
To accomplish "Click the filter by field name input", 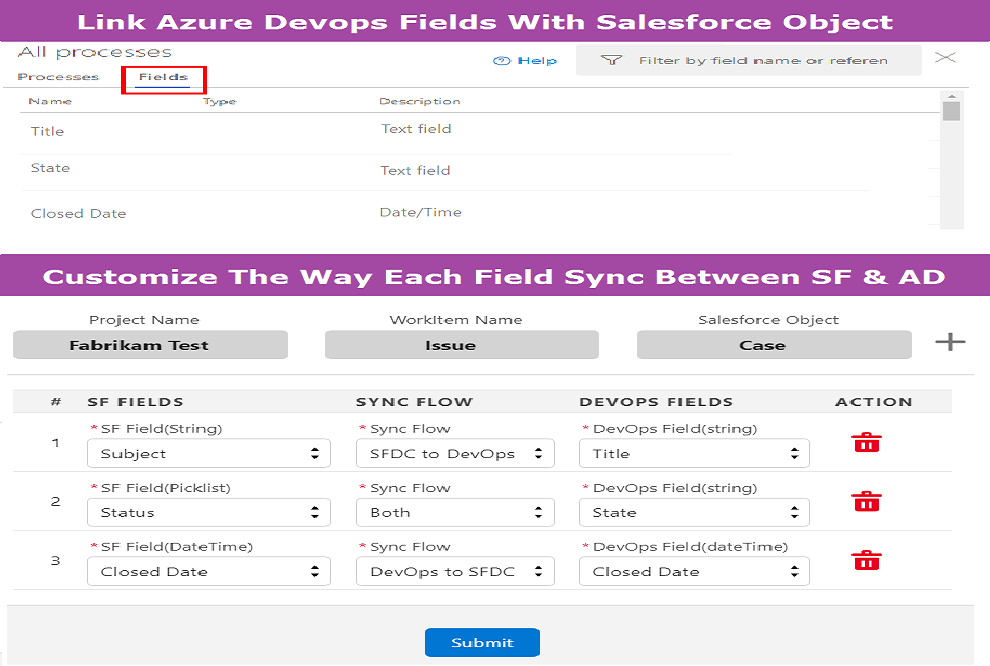I will [x=770, y=60].
